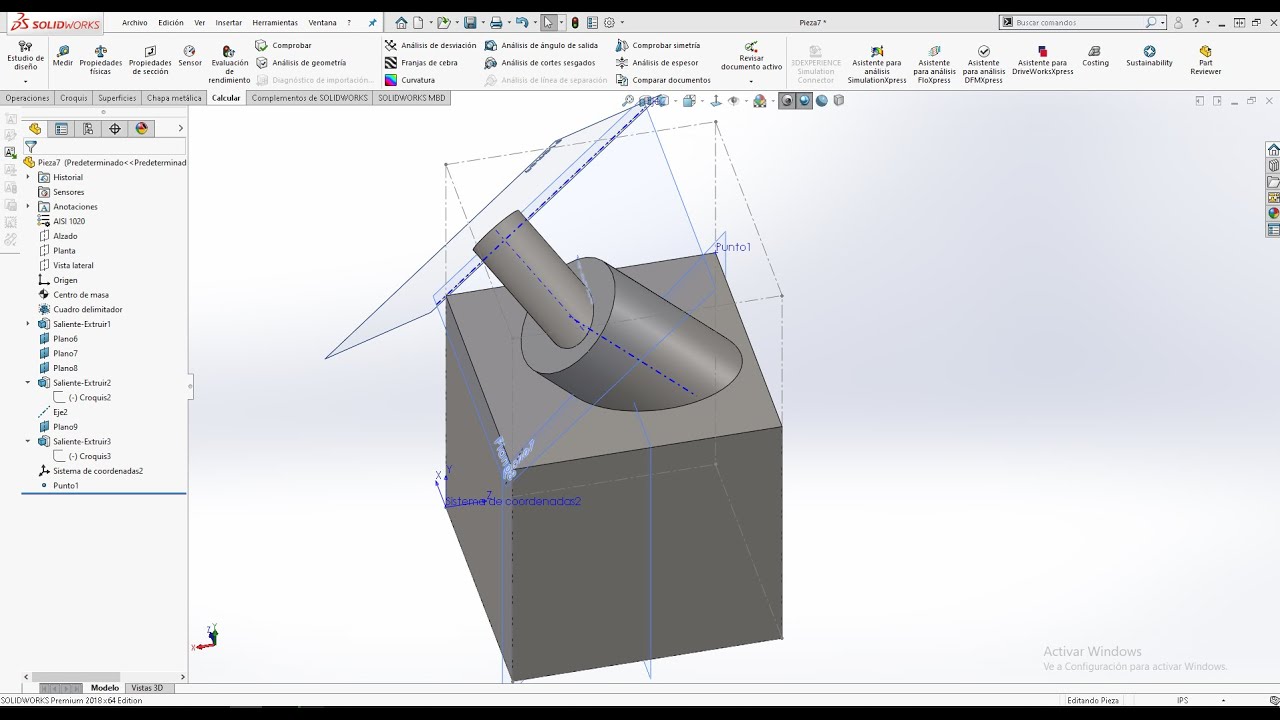The width and height of the screenshot is (1280, 720).
Task: Click the Undo icon
Action: click(521, 22)
